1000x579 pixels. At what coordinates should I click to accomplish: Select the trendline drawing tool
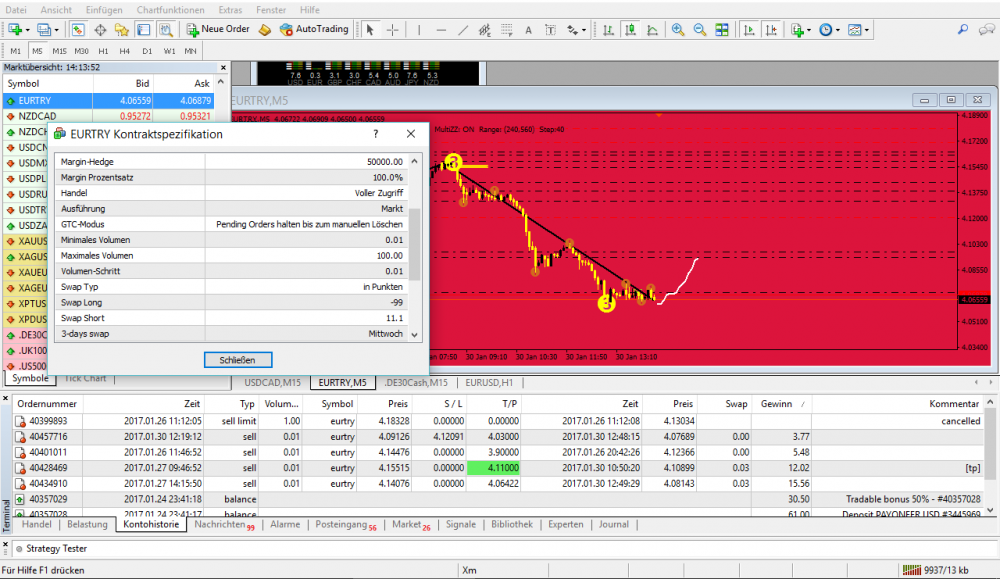tap(465, 30)
